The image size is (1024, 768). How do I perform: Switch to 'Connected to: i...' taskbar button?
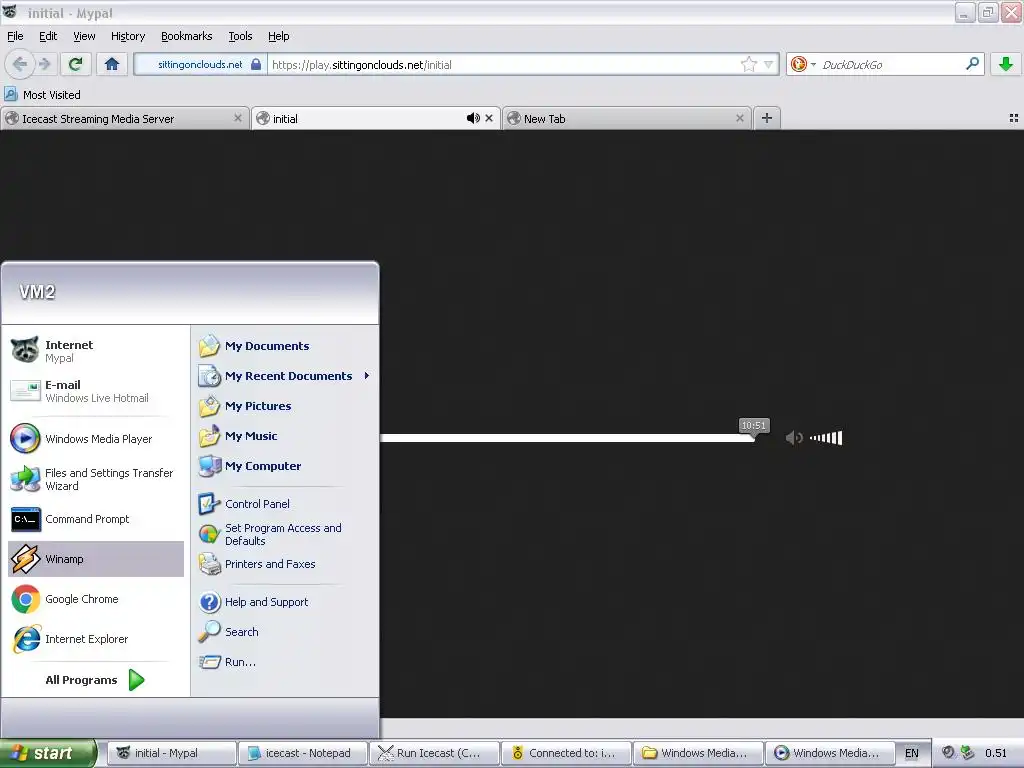click(x=567, y=753)
